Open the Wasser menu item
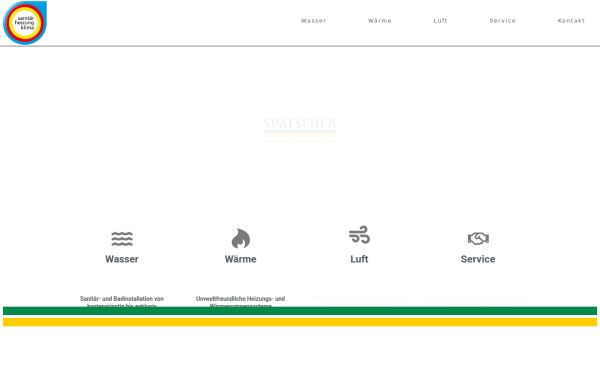Screen dimensions: 600x375 pos(313,21)
